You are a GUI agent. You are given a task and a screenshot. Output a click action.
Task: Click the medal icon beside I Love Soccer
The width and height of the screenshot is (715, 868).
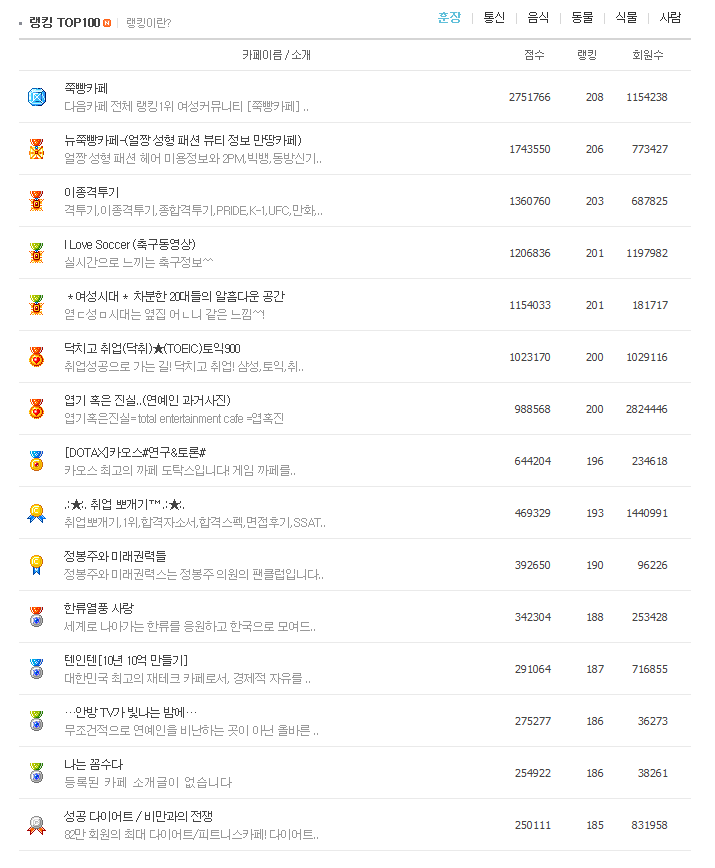(x=37, y=253)
